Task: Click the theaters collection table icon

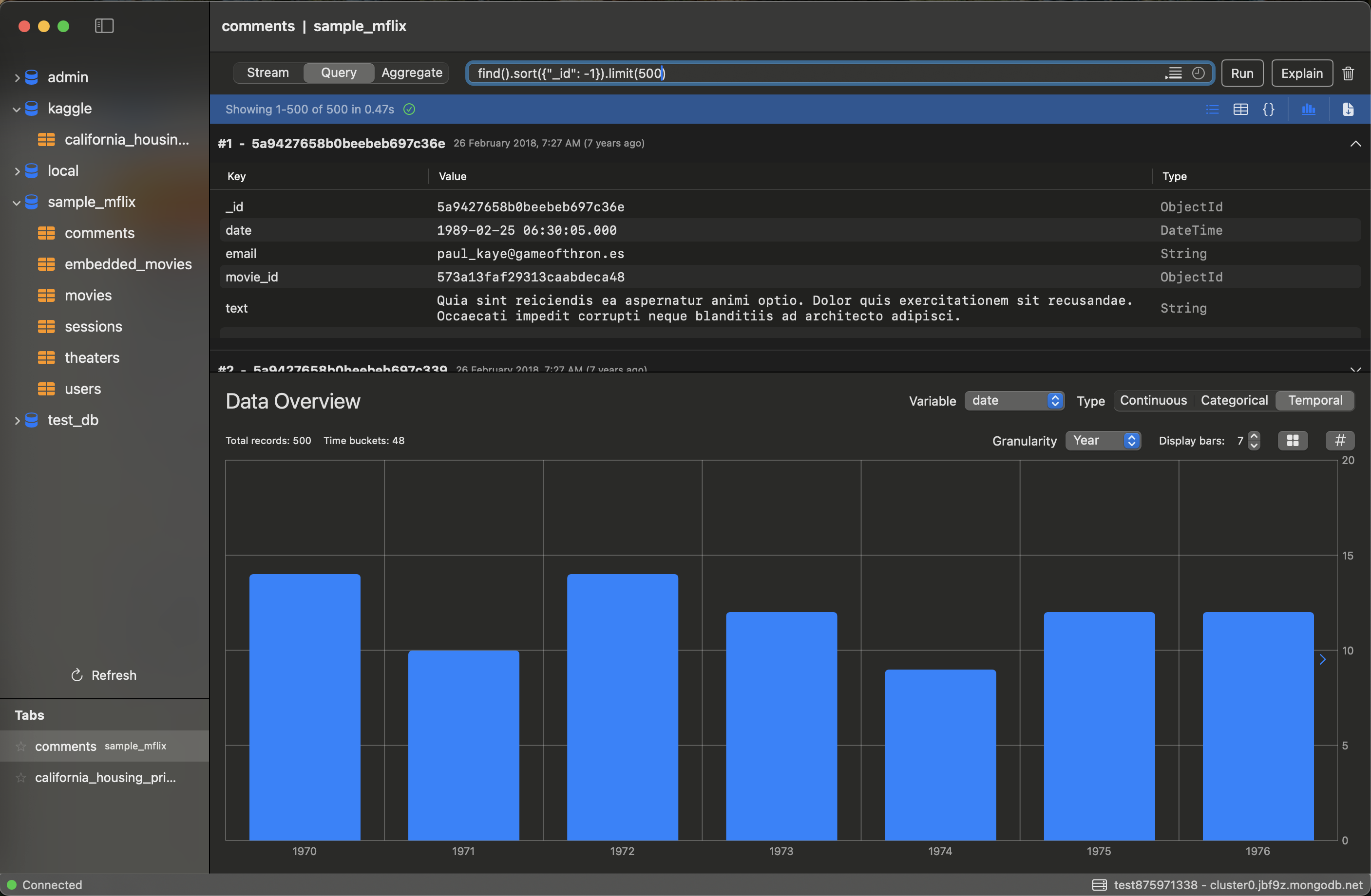Action: click(x=46, y=357)
